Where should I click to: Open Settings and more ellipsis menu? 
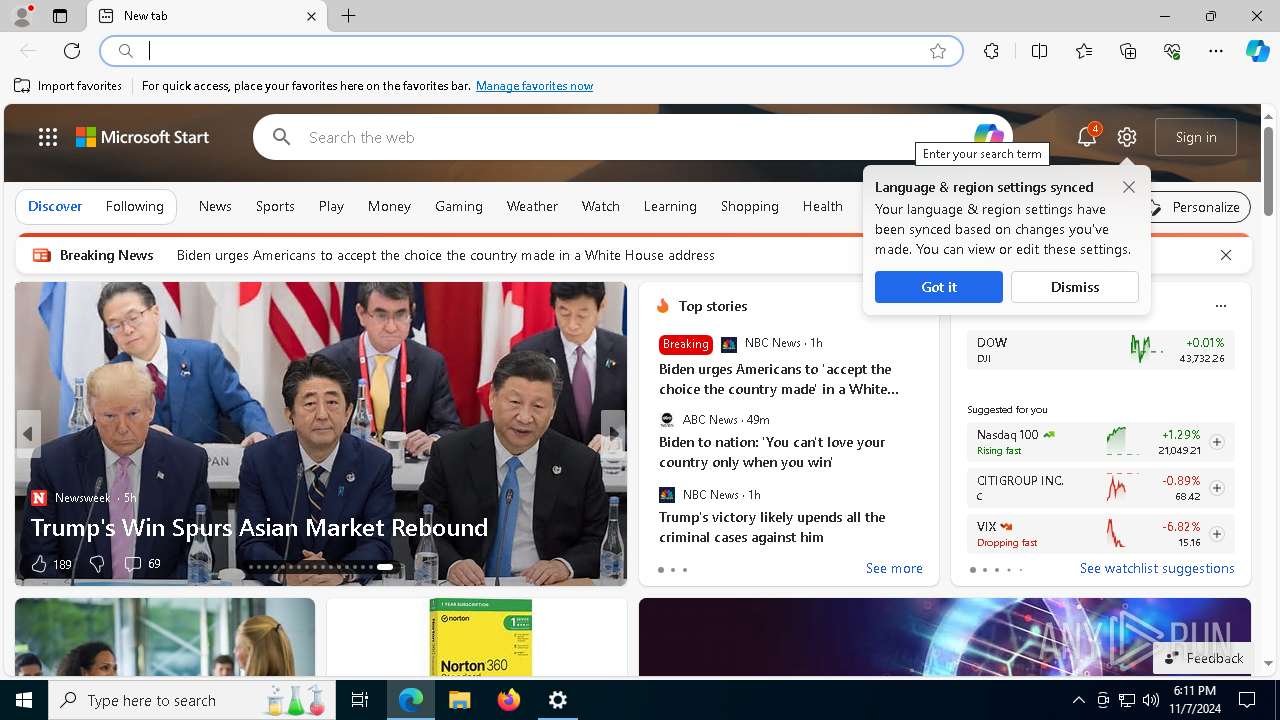tap(1216, 51)
